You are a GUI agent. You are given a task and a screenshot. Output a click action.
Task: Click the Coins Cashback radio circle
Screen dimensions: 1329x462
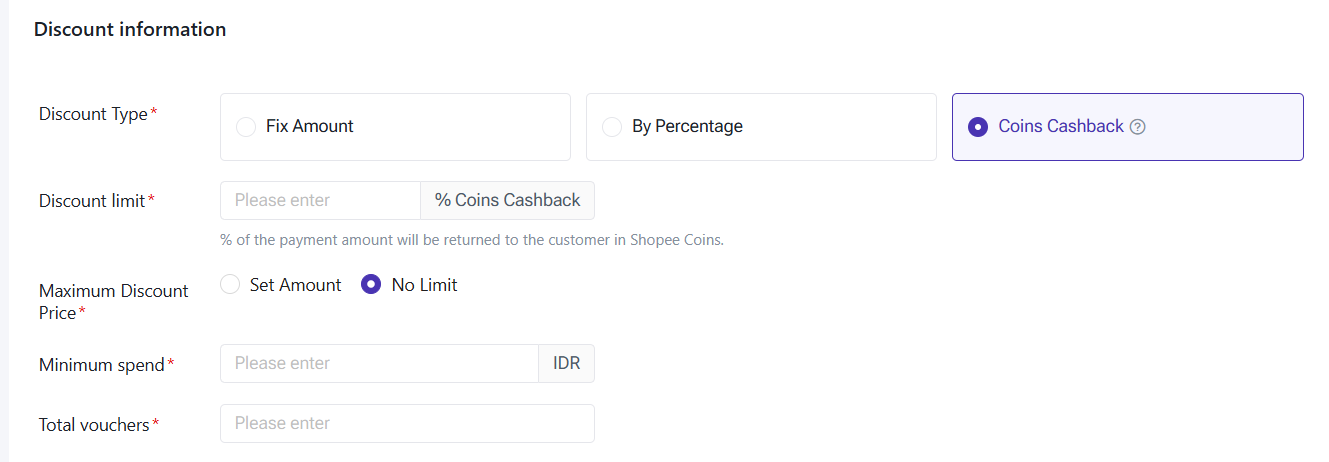pyautogui.click(x=978, y=127)
